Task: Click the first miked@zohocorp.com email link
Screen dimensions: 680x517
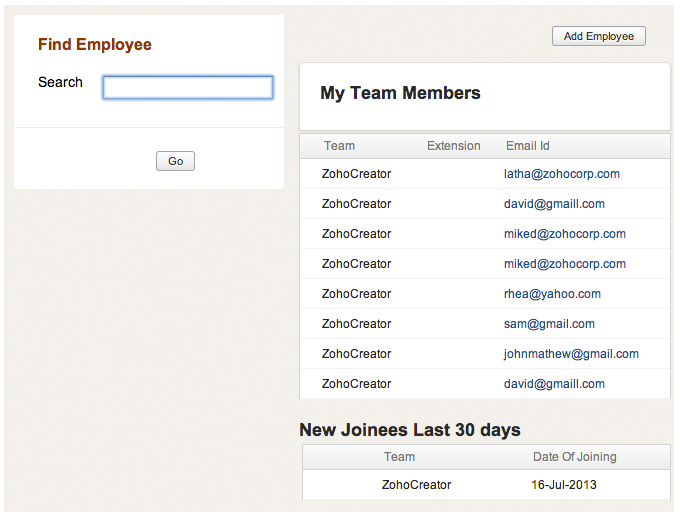Action: 564,234
